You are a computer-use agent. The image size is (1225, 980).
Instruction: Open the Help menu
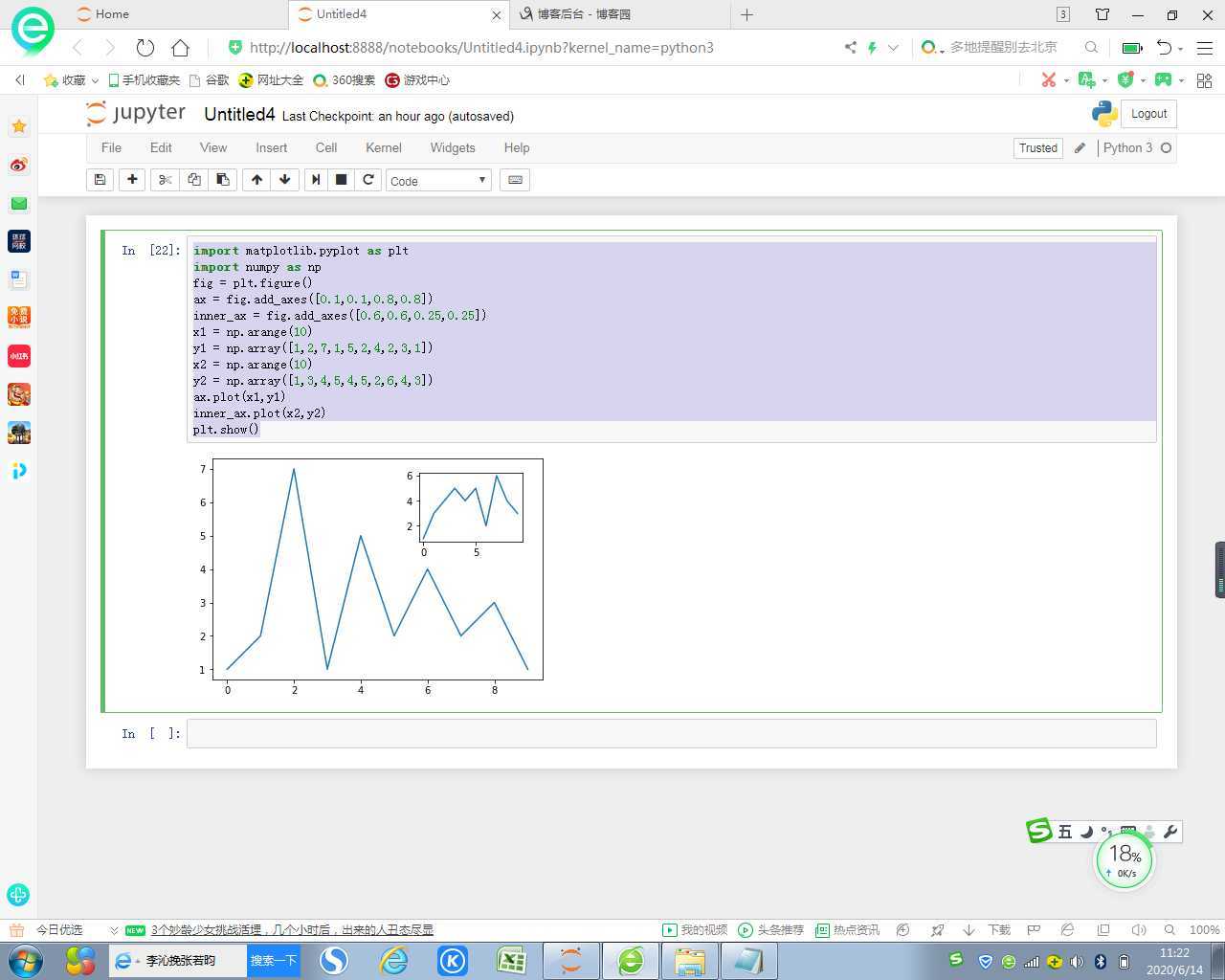point(517,147)
